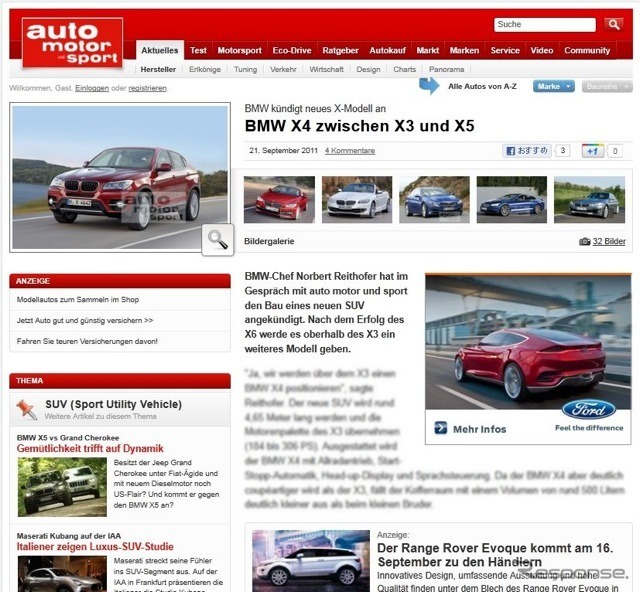Click the pushpin icon in the Thema box
This screenshot has height=592, width=640.
[x=27, y=409]
